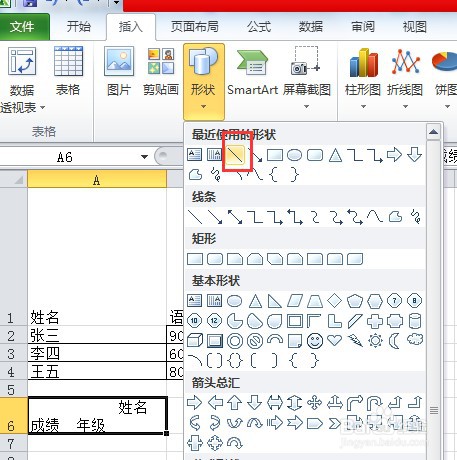
Task: Choose the oval in recently used shapes
Action: (295, 155)
